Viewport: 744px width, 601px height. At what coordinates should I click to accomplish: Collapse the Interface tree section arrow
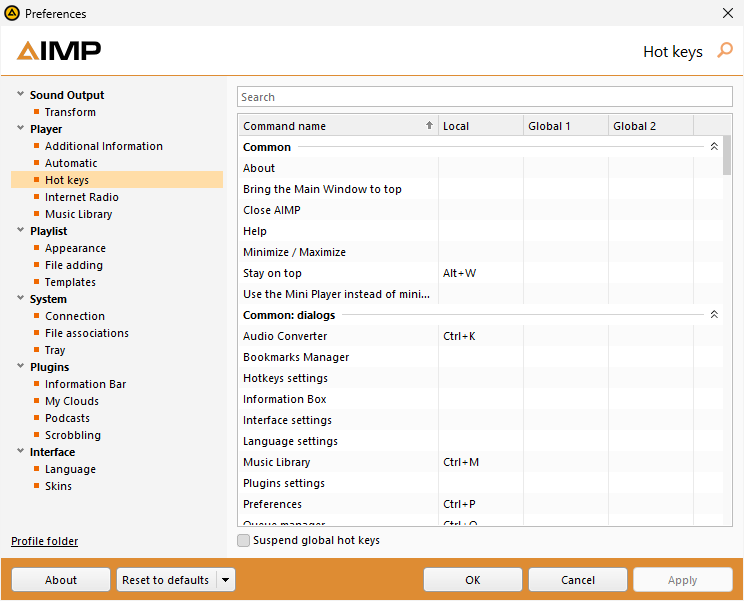point(20,451)
